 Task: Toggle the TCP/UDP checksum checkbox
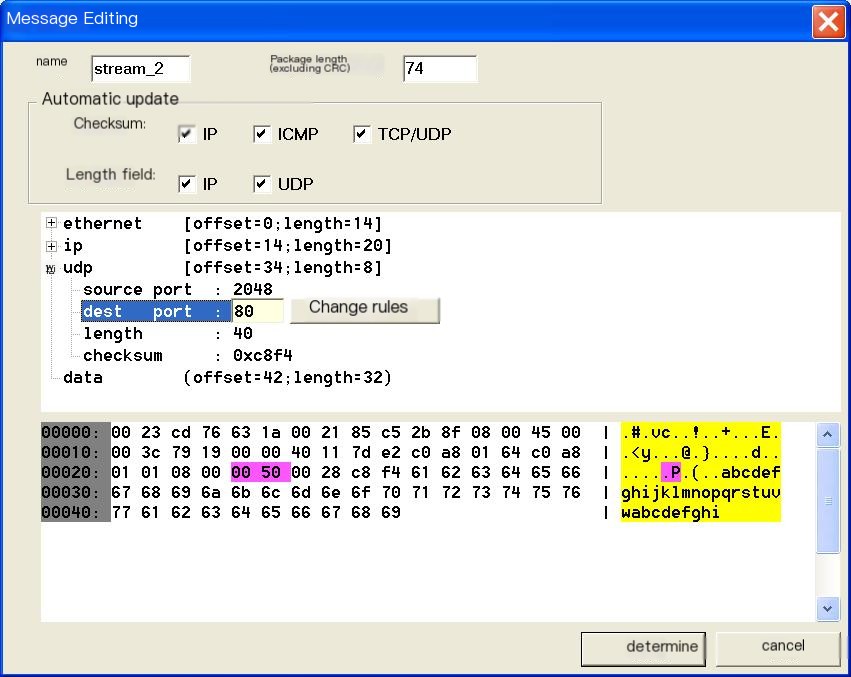tap(361, 134)
